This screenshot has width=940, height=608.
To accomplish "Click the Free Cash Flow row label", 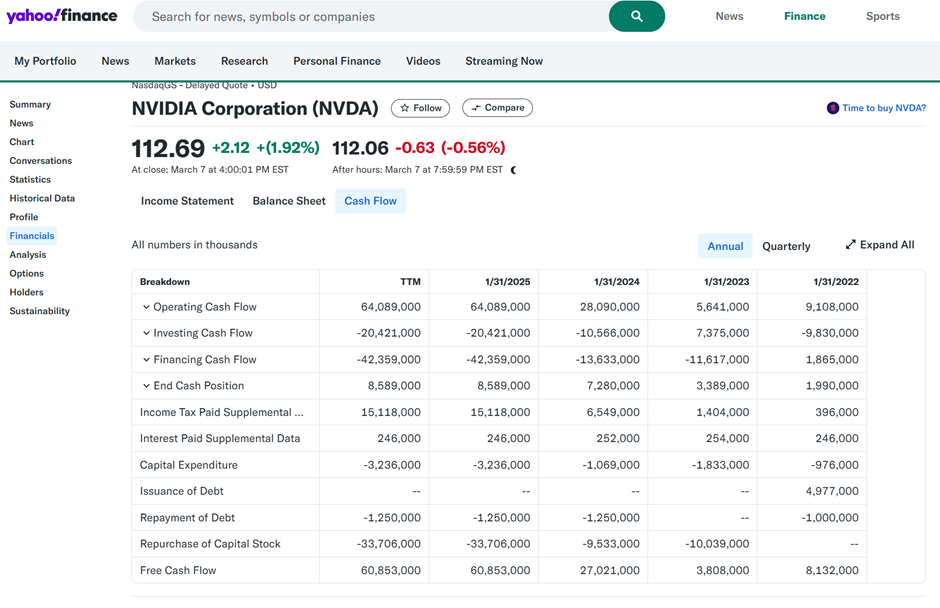I will coord(178,570).
